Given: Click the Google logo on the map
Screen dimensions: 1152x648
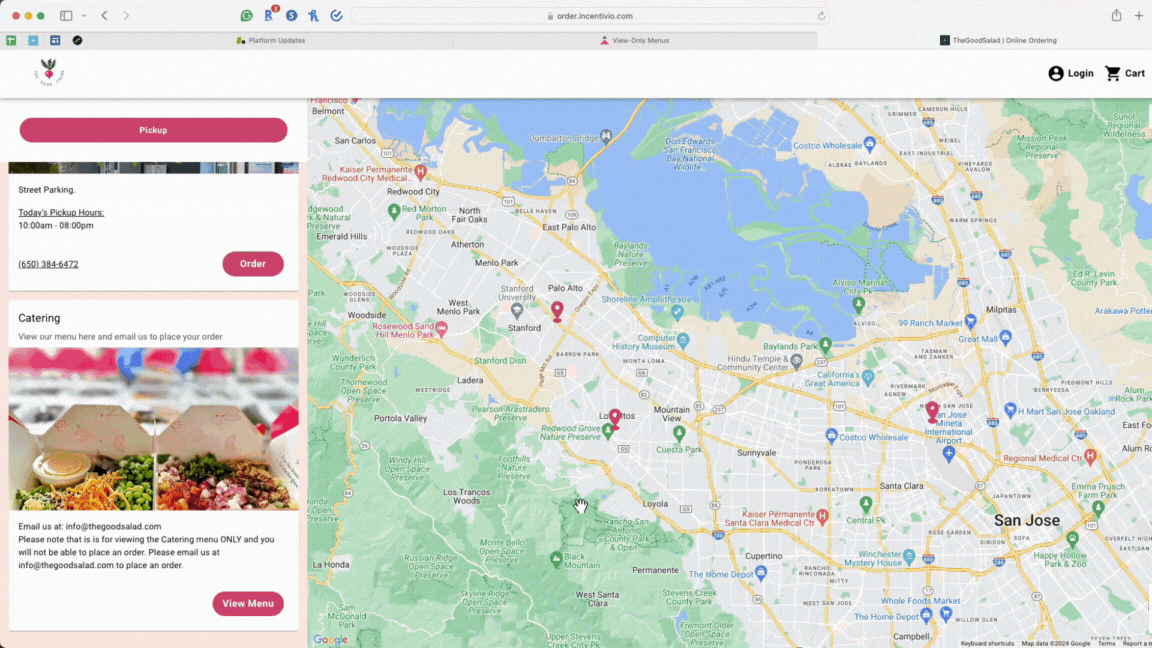Looking at the screenshot, I should (331, 640).
